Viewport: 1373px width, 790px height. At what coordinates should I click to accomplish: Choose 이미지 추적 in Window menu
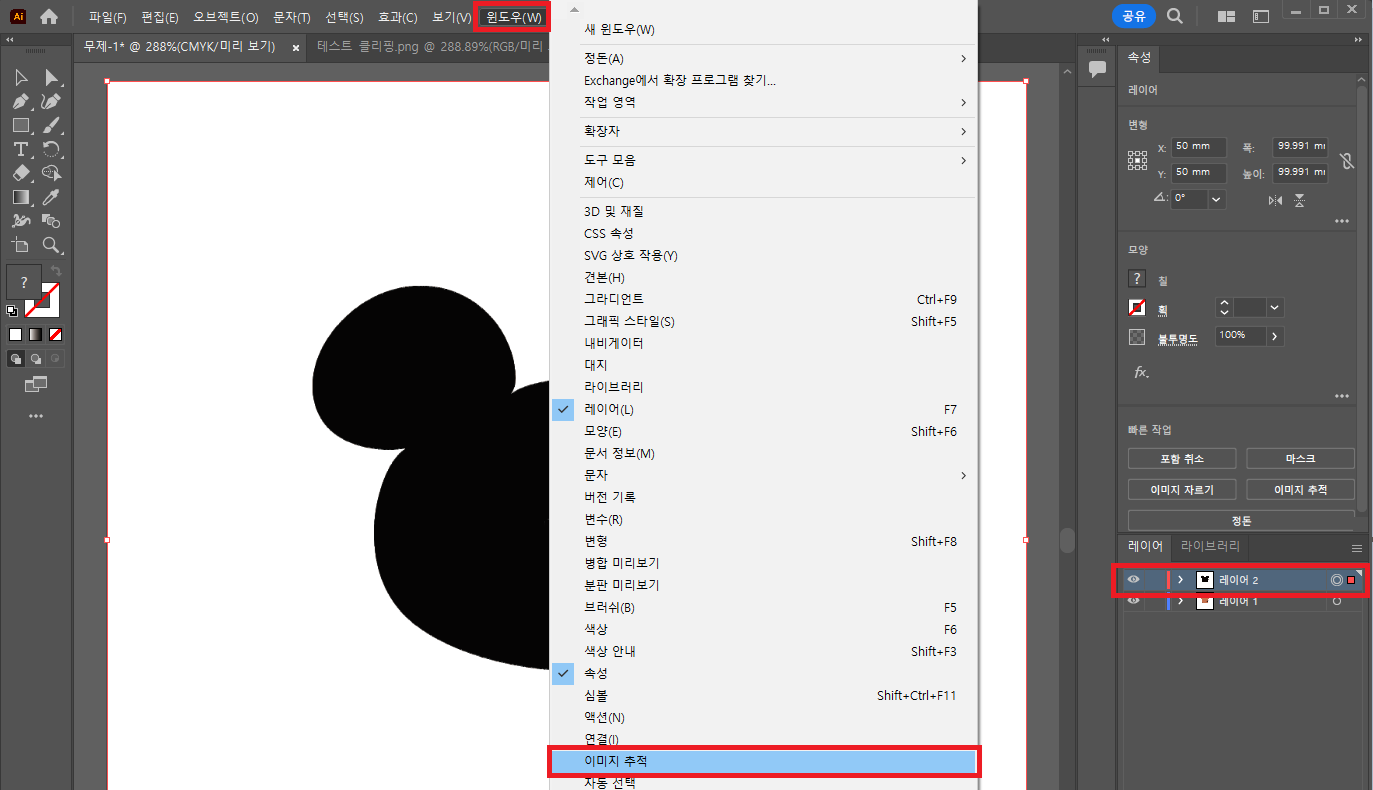coord(765,761)
